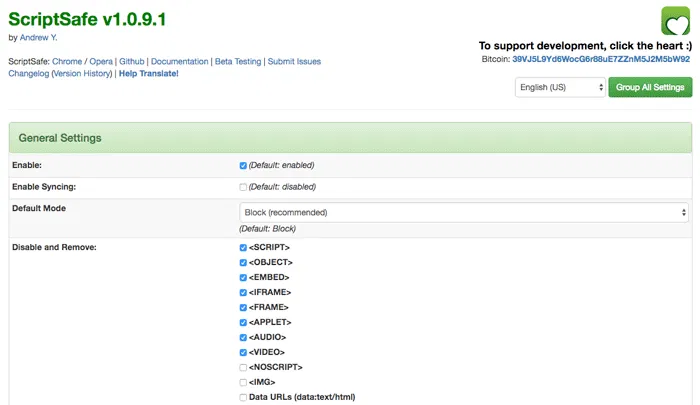Click the Bitcoin address link
Image resolution: width=700 pixels, height=405 pixels.
click(601, 59)
